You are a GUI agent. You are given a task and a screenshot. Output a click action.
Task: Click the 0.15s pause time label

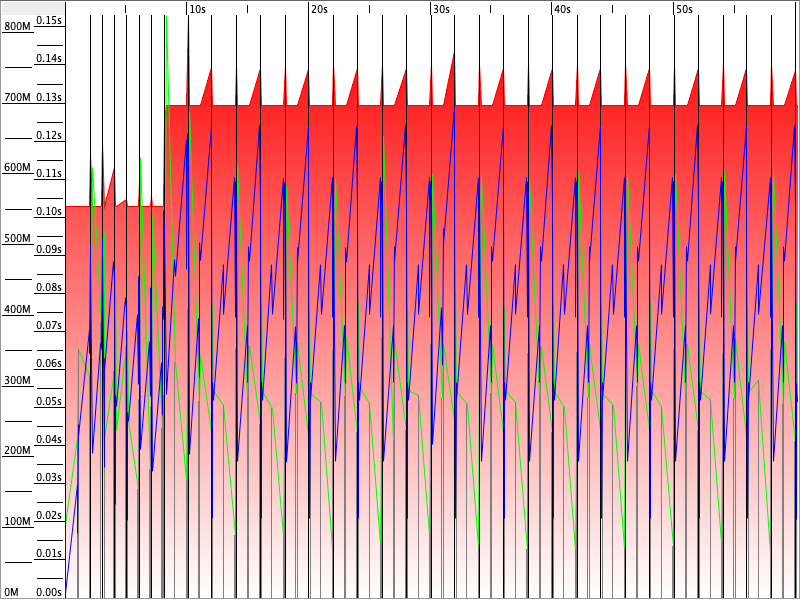pyautogui.click(x=49, y=20)
